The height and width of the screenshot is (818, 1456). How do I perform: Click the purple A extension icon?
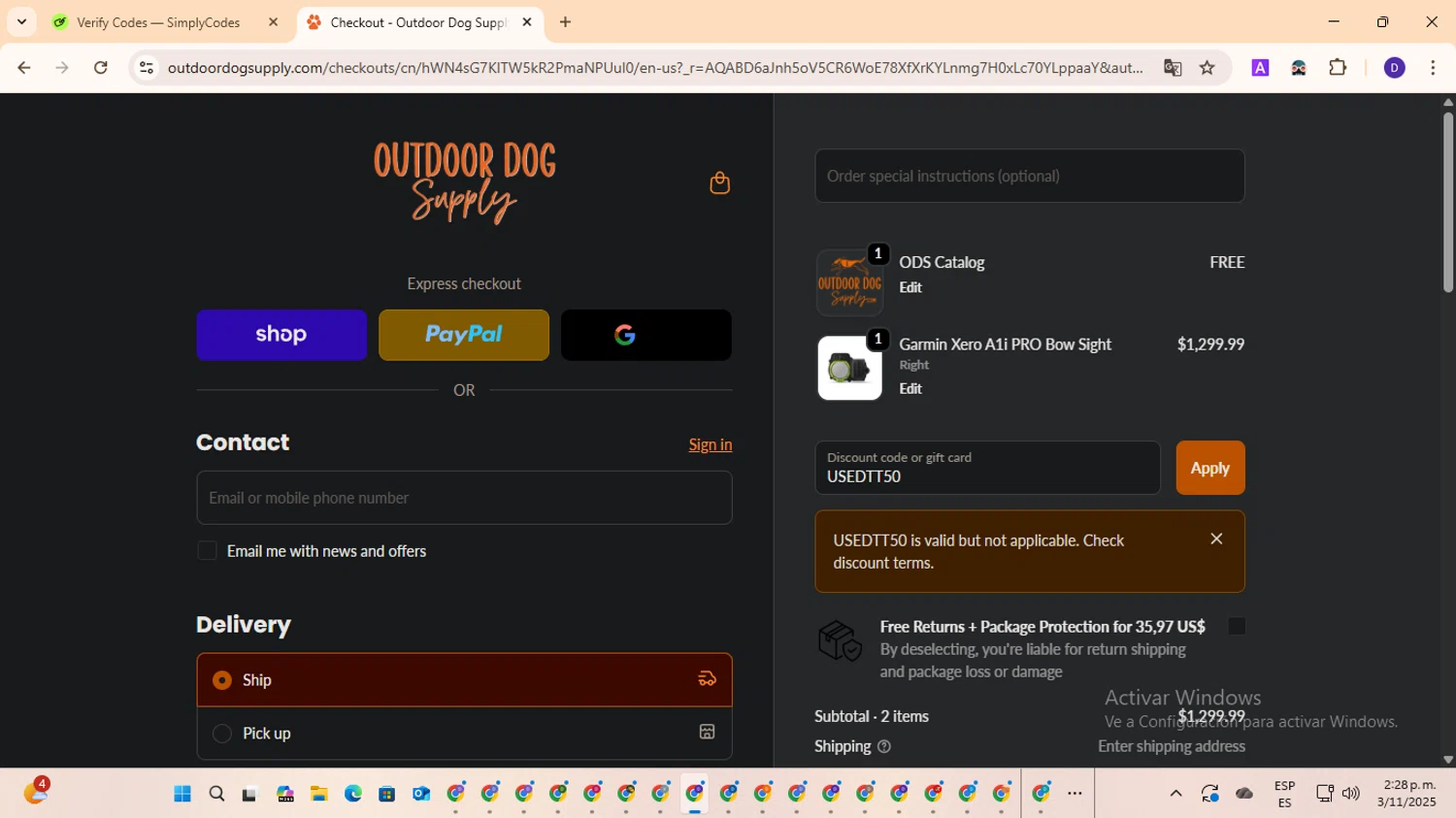coord(1260,68)
